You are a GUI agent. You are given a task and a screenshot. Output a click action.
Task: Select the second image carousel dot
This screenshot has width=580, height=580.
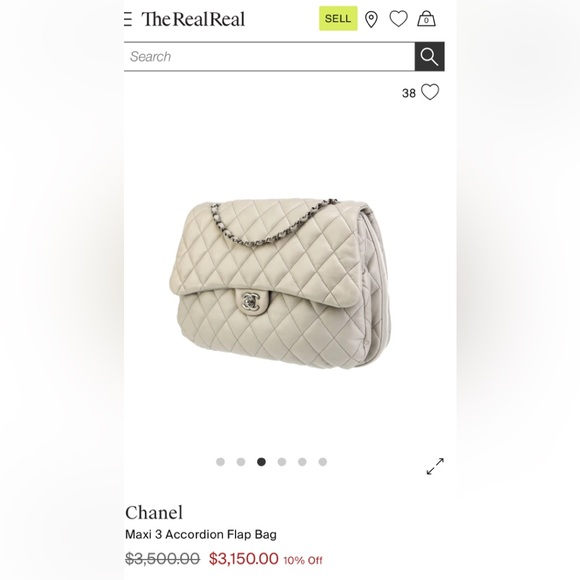tap(241, 462)
